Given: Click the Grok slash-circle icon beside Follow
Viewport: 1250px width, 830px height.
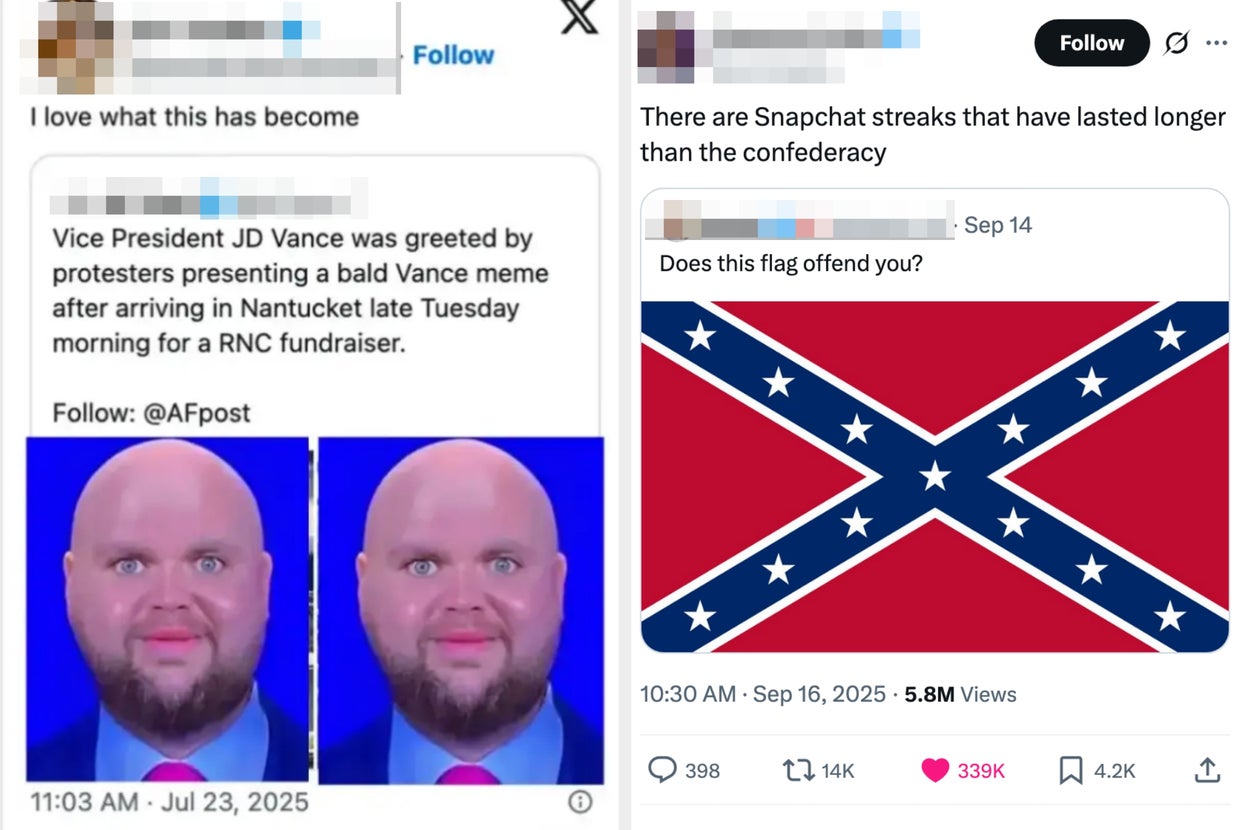Looking at the screenshot, I should point(1177,43).
